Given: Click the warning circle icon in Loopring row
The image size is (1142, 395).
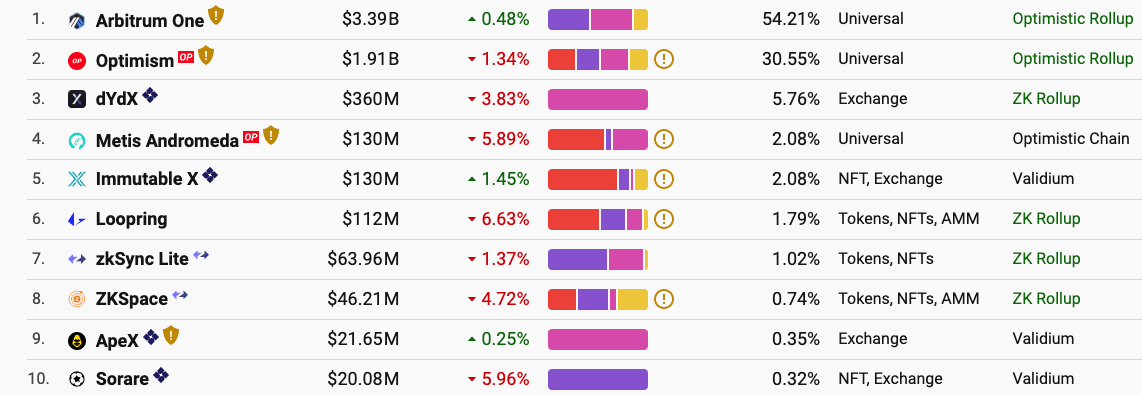Looking at the screenshot, I should coord(663,219).
